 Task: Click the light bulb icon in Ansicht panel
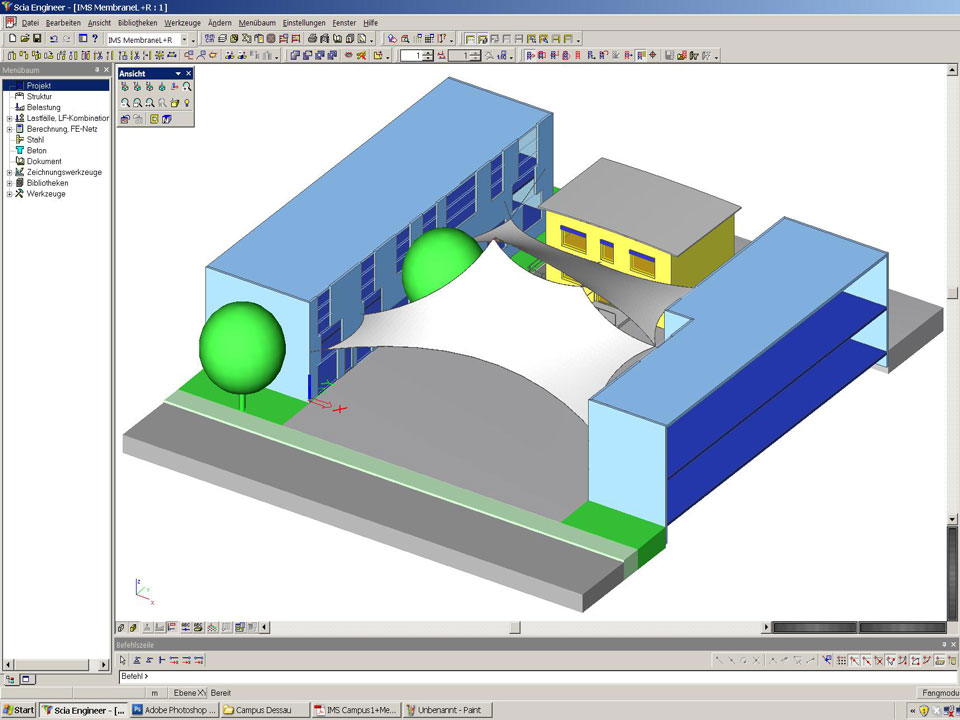pyautogui.click(x=187, y=103)
